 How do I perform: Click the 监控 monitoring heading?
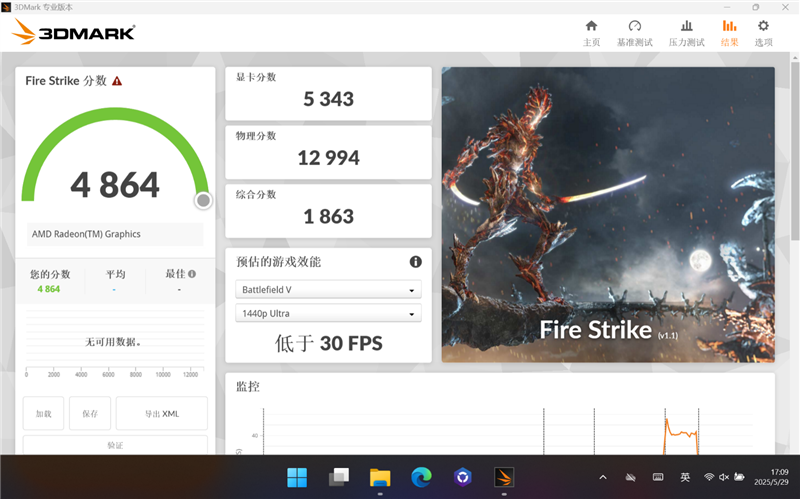[247, 387]
